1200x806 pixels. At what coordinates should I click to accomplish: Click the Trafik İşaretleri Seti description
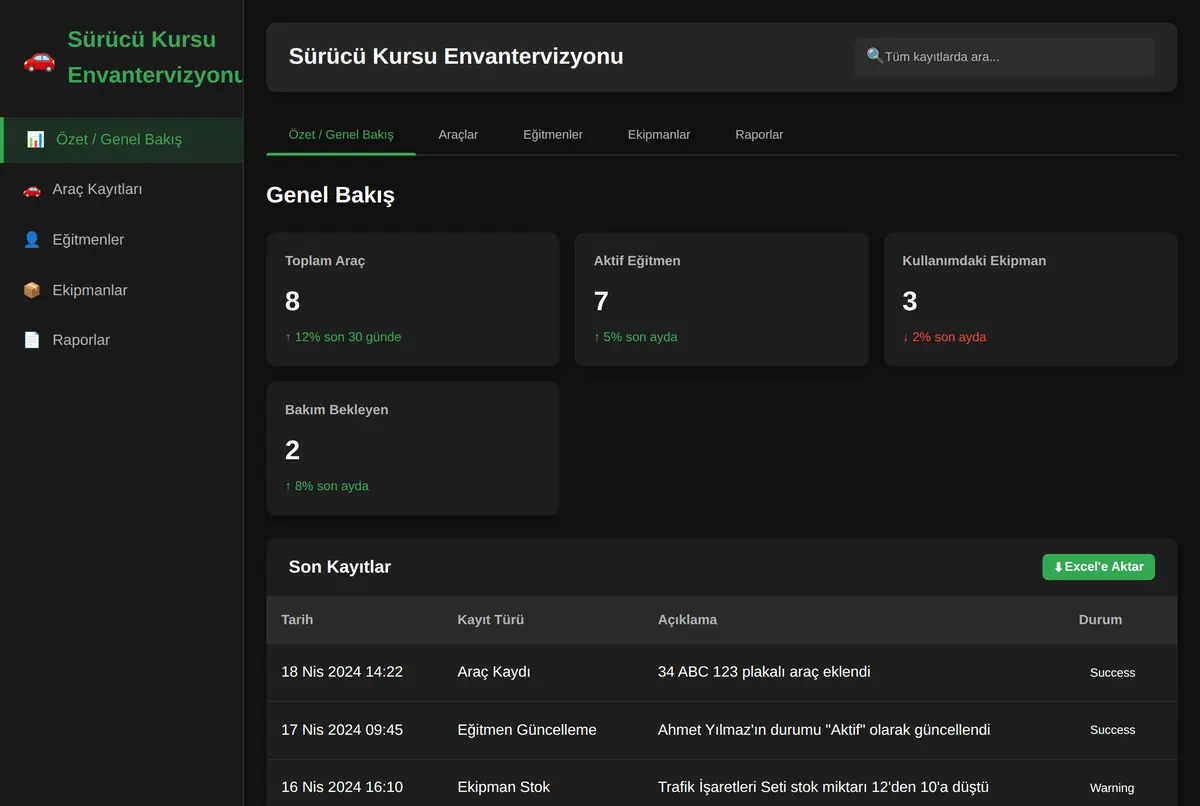(x=823, y=787)
